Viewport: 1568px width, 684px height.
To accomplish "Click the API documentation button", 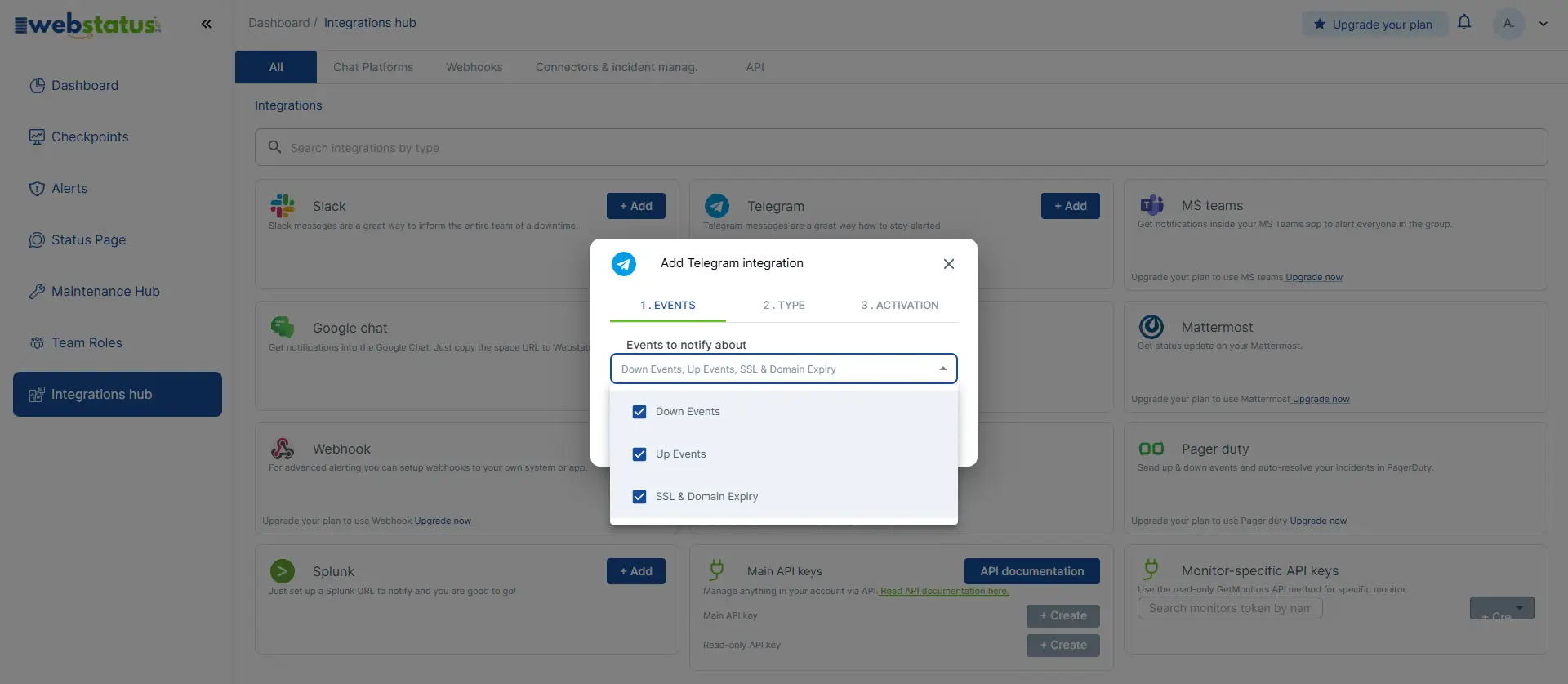I will click(x=1031, y=571).
